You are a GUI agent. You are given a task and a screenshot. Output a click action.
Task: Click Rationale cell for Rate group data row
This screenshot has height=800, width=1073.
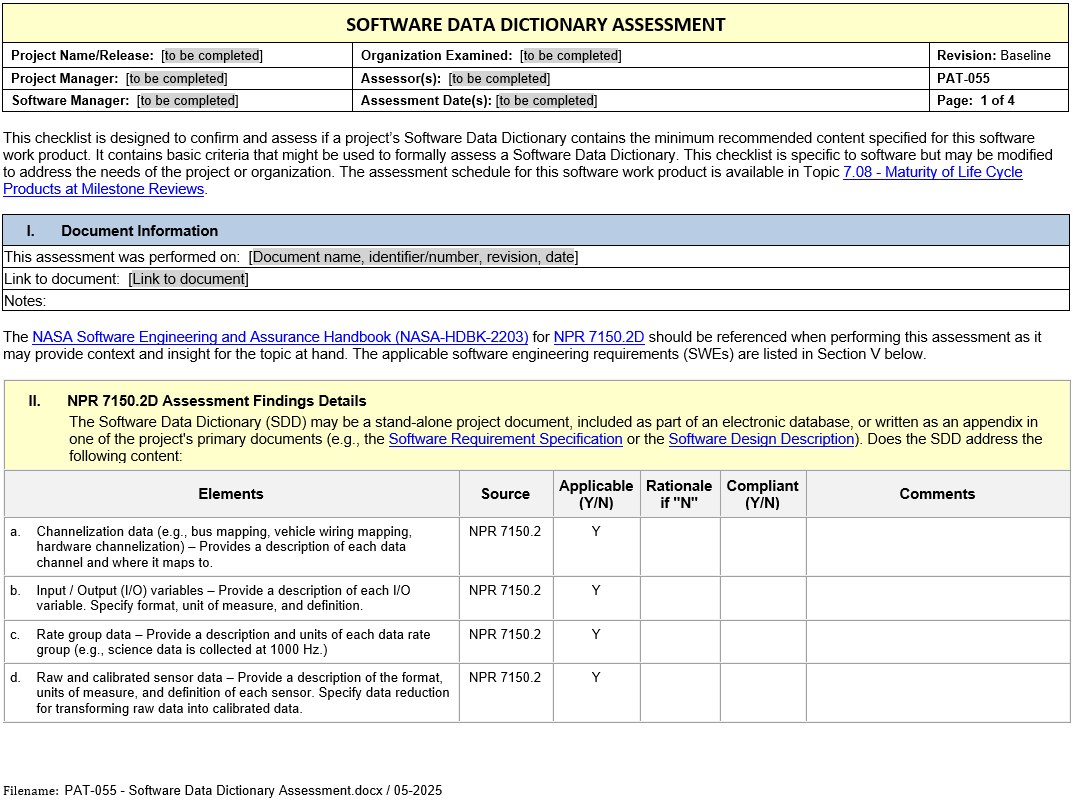[679, 641]
